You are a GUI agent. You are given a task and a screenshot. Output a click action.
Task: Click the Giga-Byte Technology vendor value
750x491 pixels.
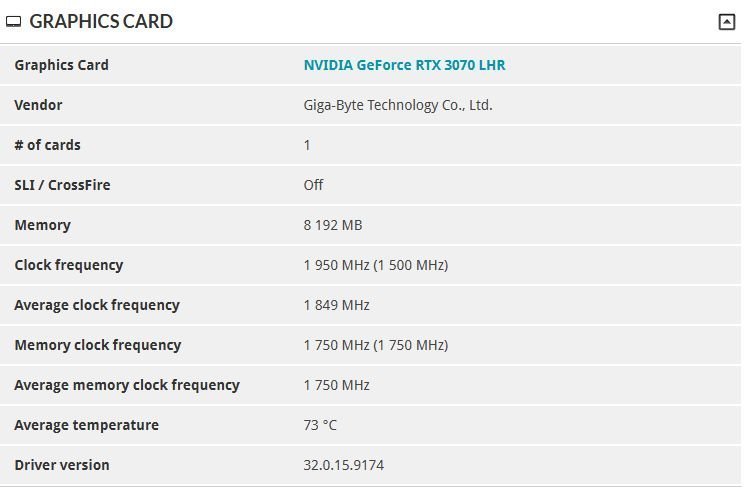[x=397, y=105]
